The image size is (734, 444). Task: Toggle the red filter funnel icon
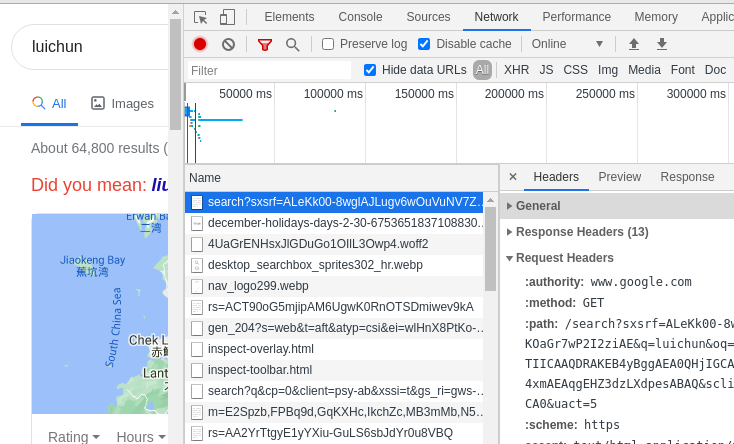point(265,44)
